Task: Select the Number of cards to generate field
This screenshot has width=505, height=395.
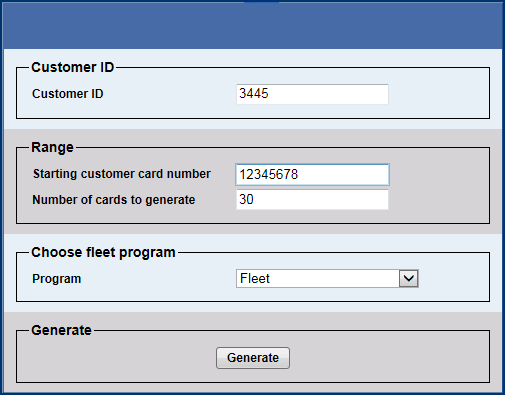Action: coord(312,199)
